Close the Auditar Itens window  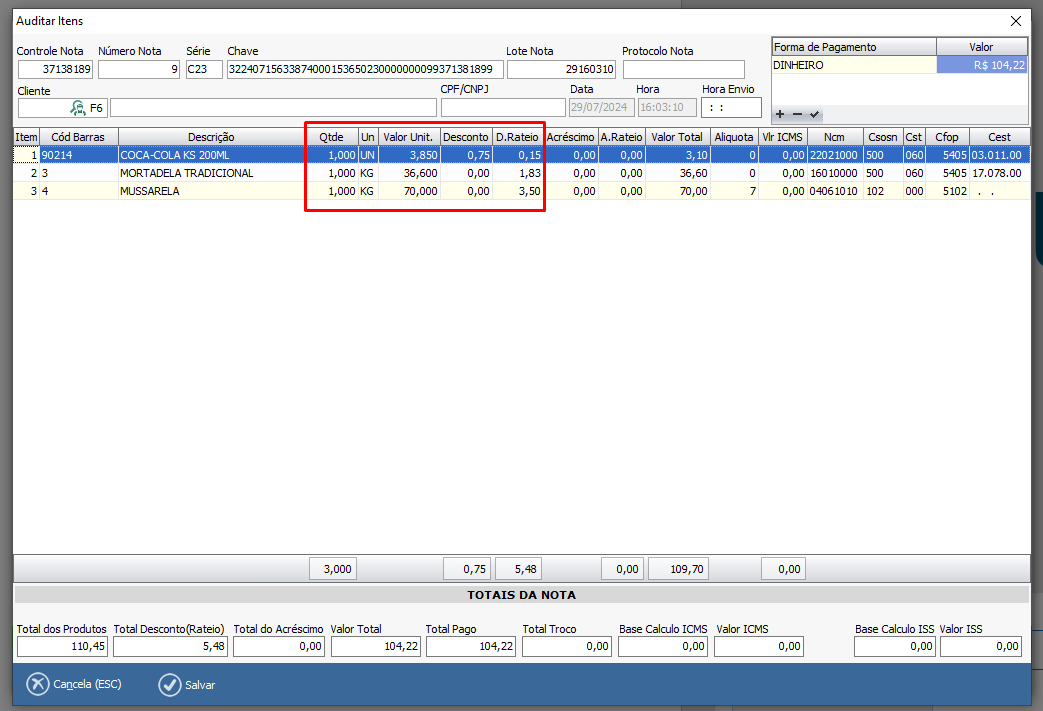[x=1016, y=21]
